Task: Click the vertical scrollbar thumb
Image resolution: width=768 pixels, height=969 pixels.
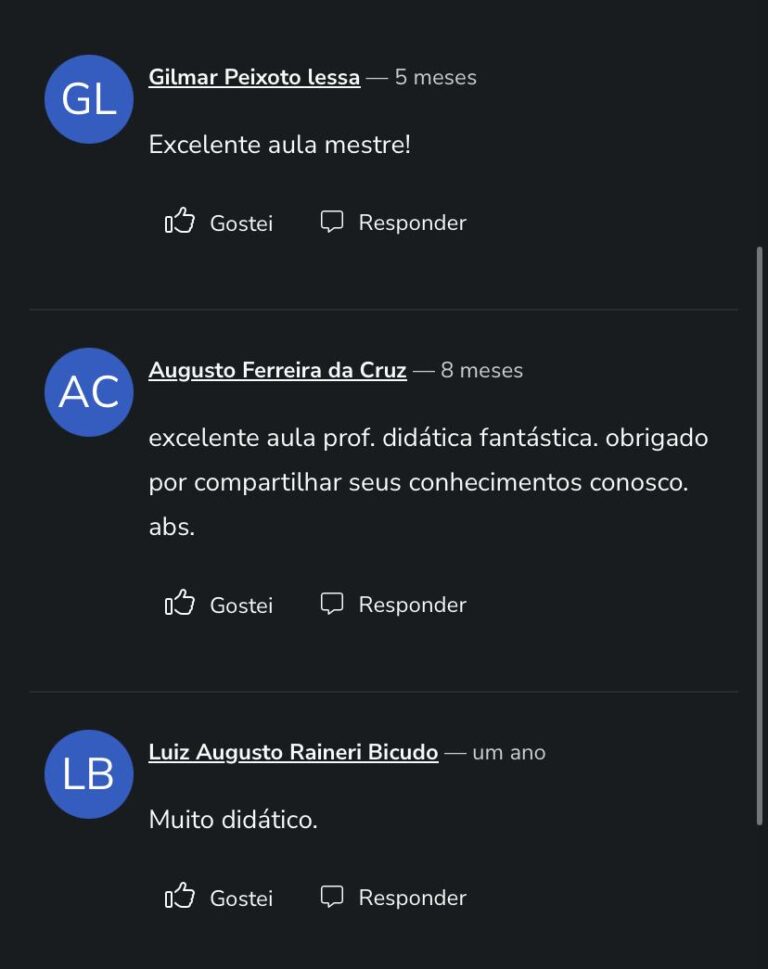Action: (759, 535)
